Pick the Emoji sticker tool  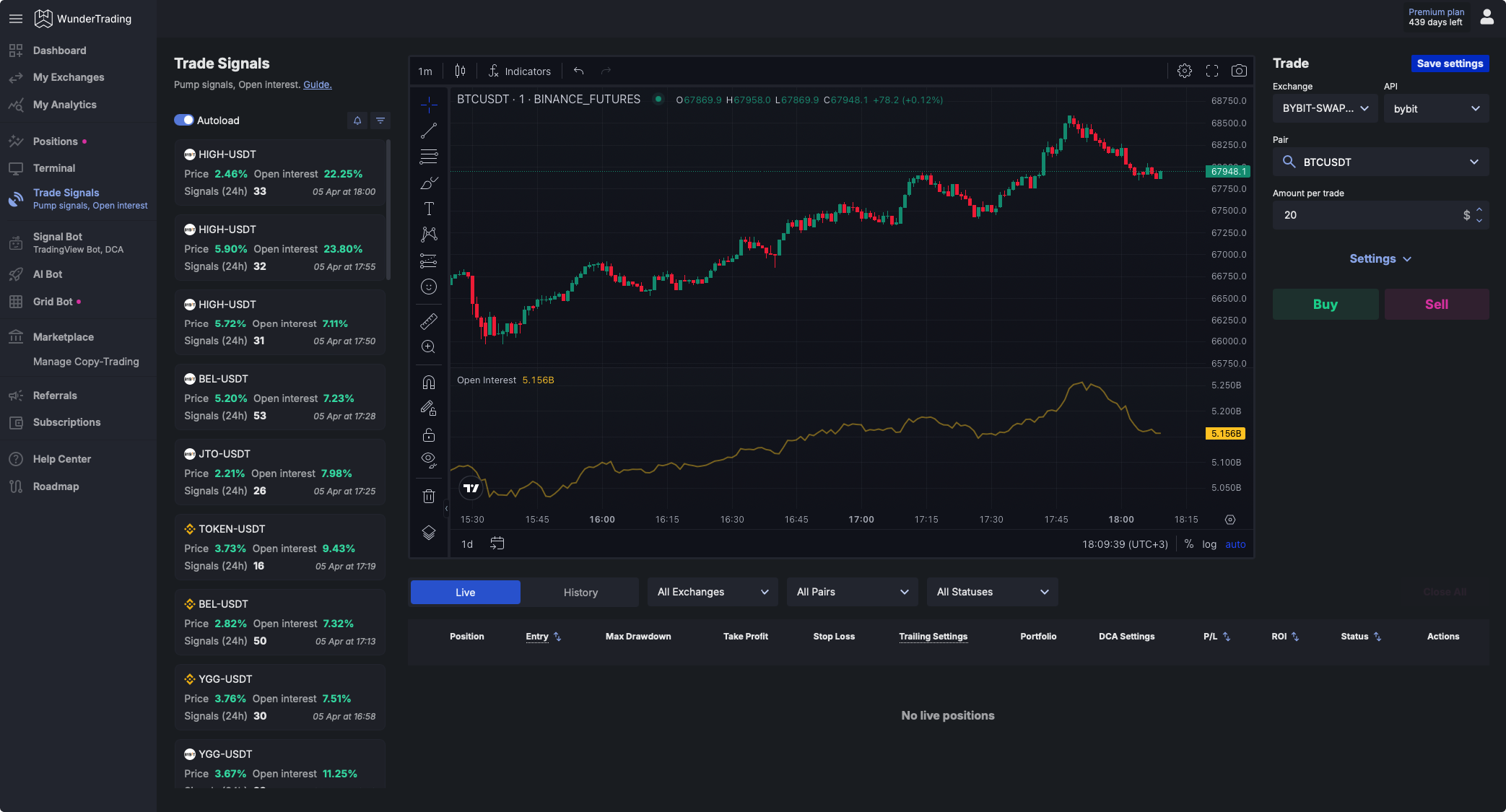click(x=429, y=287)
